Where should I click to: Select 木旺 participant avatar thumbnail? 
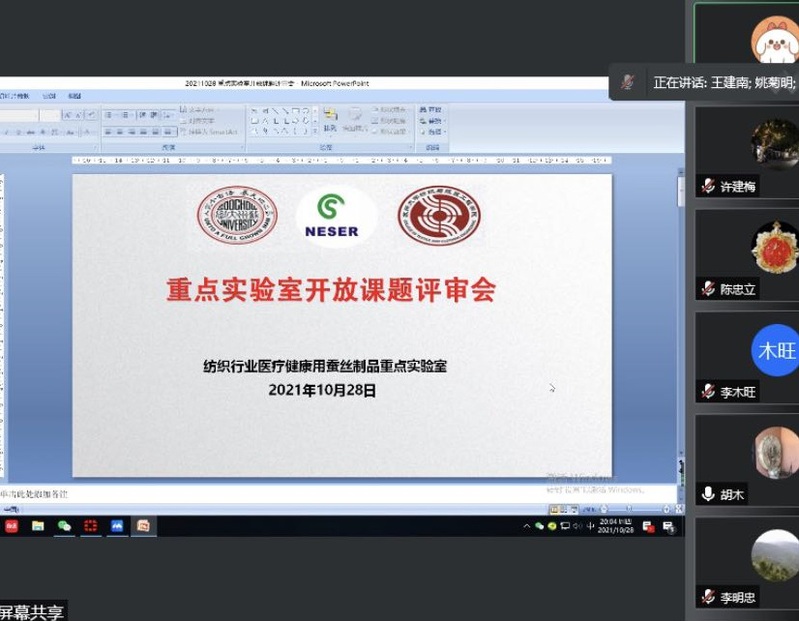pyautogui.click(x=774, y=350)
